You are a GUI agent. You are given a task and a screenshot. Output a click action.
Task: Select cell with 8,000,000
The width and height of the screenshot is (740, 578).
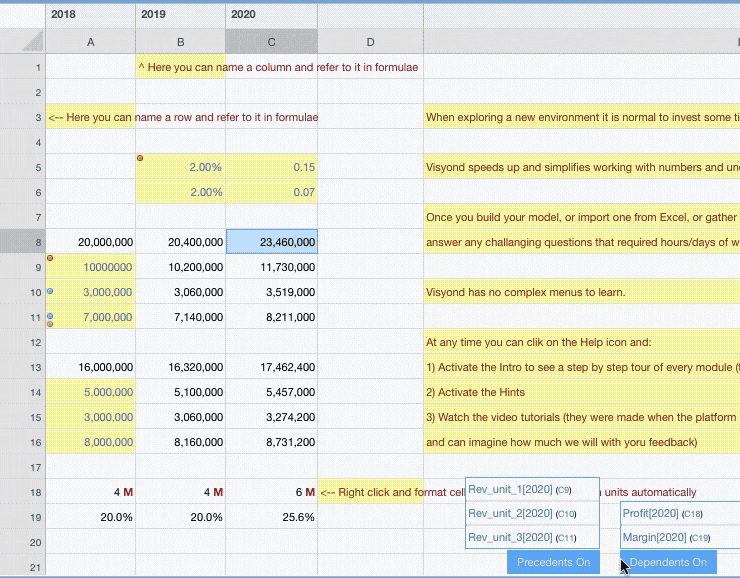[x=91, y=442]
